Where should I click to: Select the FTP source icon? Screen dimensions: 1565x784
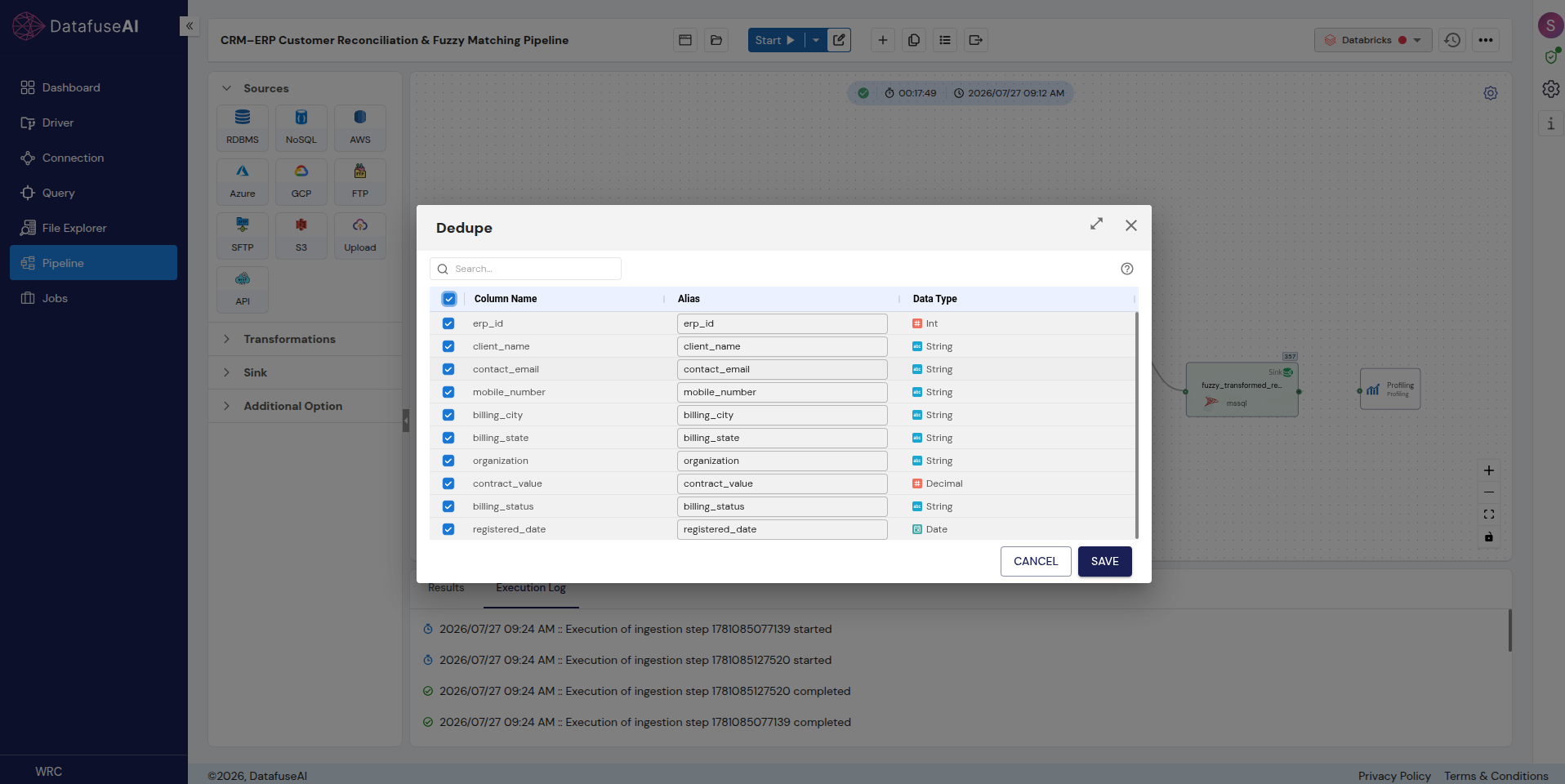(360, 181)
